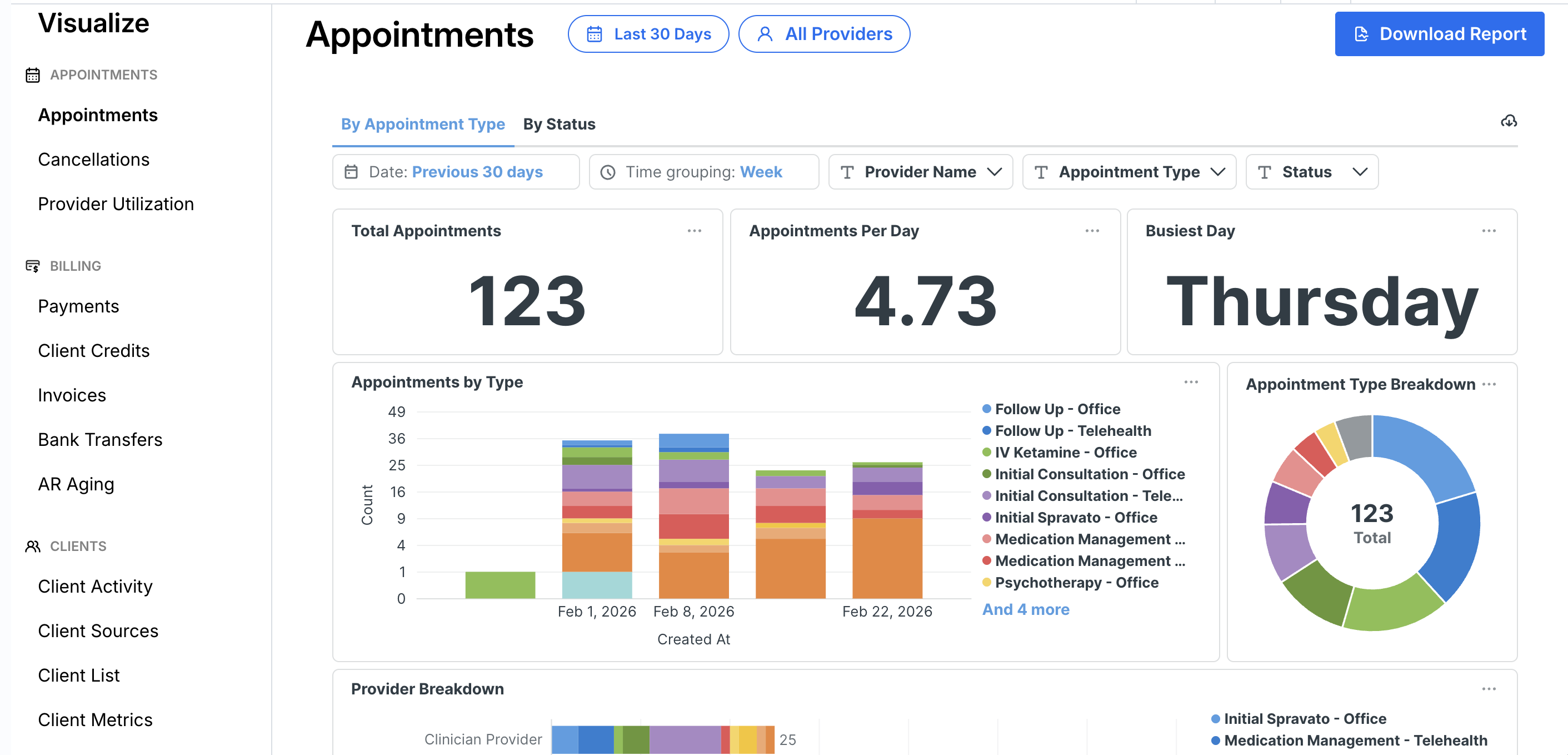This screenshot has width=1568, height=755.
Task: Click the And 4 more link
Action: coord(1026,609)
